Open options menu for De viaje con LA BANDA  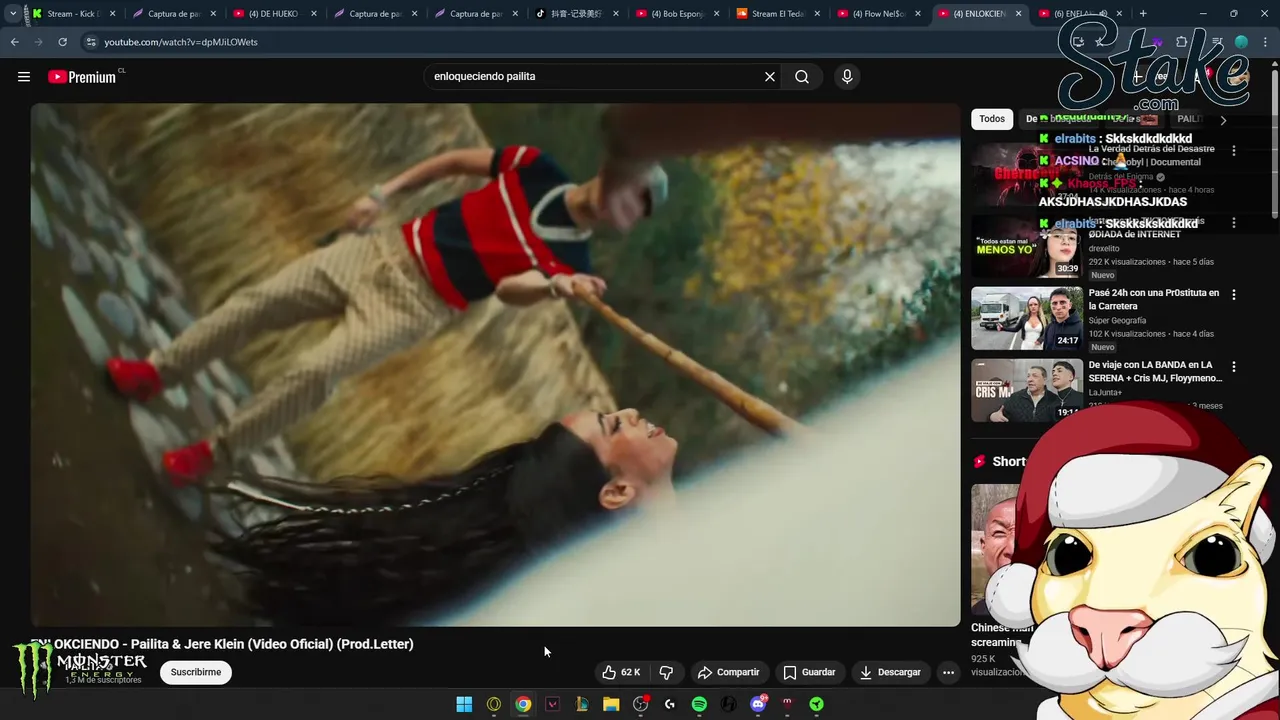point(1233,367)
